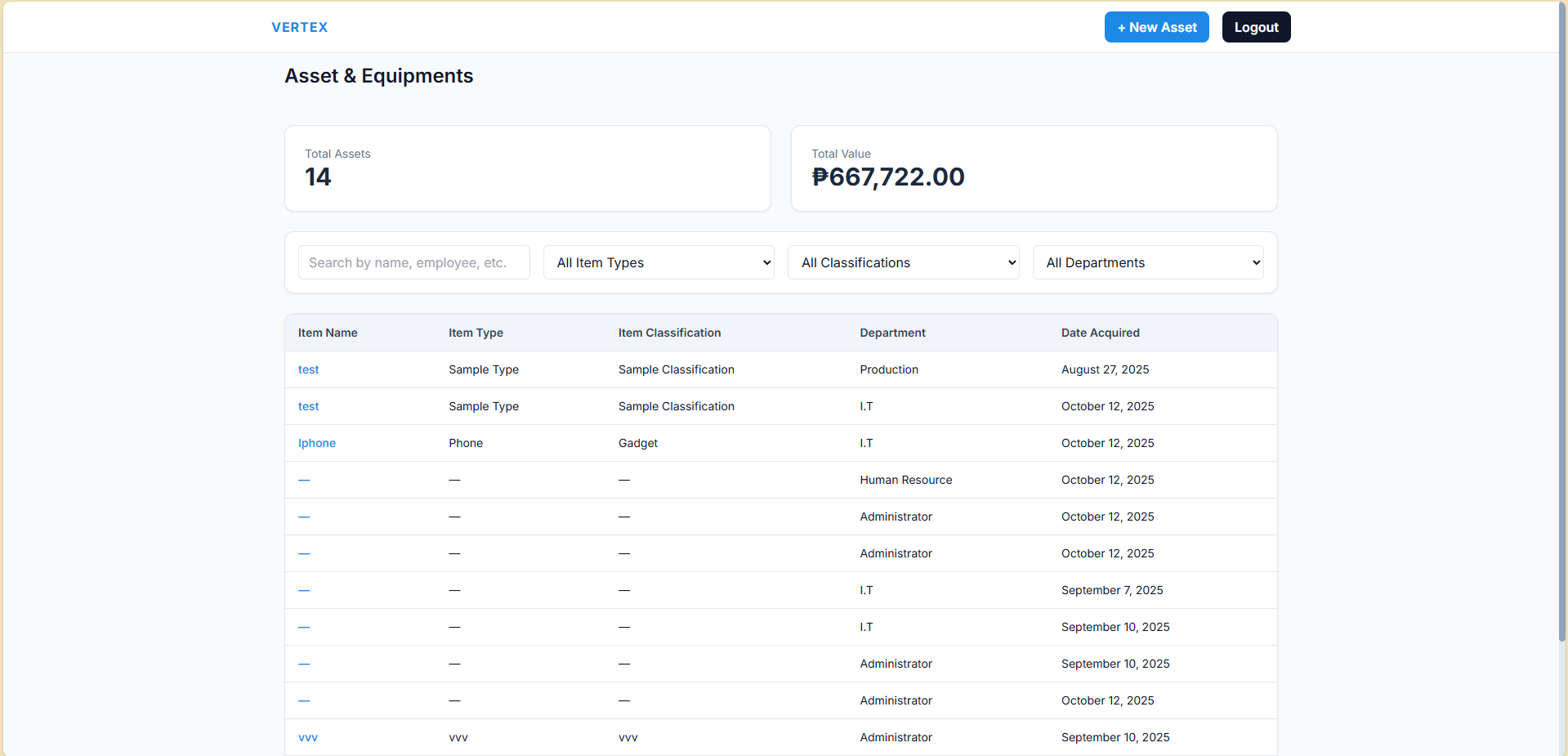Click the Department column header
Image resolution: width=1568 pixels, height=756 pixels.
tap(892, 333)
